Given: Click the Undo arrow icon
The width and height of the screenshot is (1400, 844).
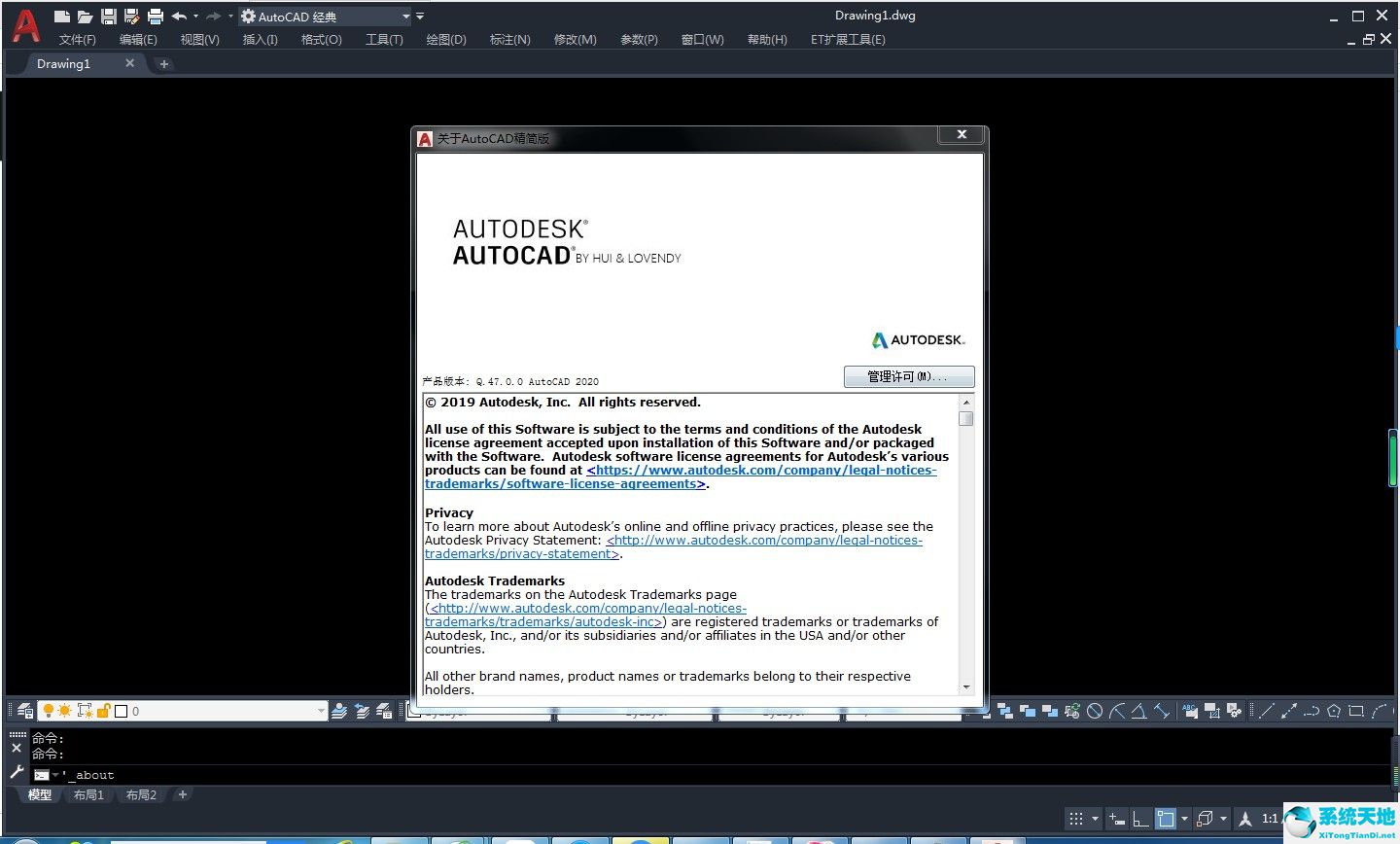Looking at the screenshot, I should tap(179, 17).
